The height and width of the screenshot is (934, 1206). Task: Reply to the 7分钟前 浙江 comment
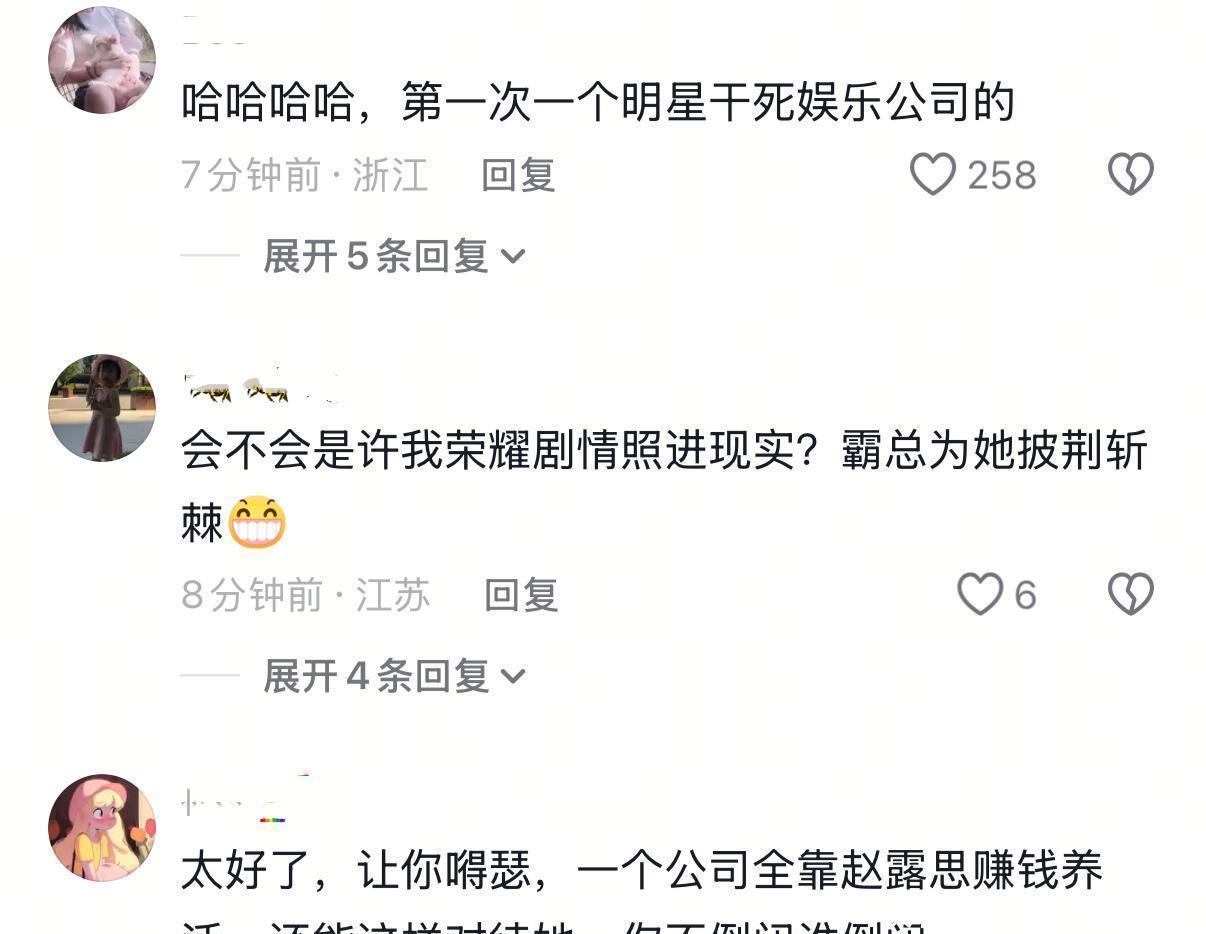point(518,175)
